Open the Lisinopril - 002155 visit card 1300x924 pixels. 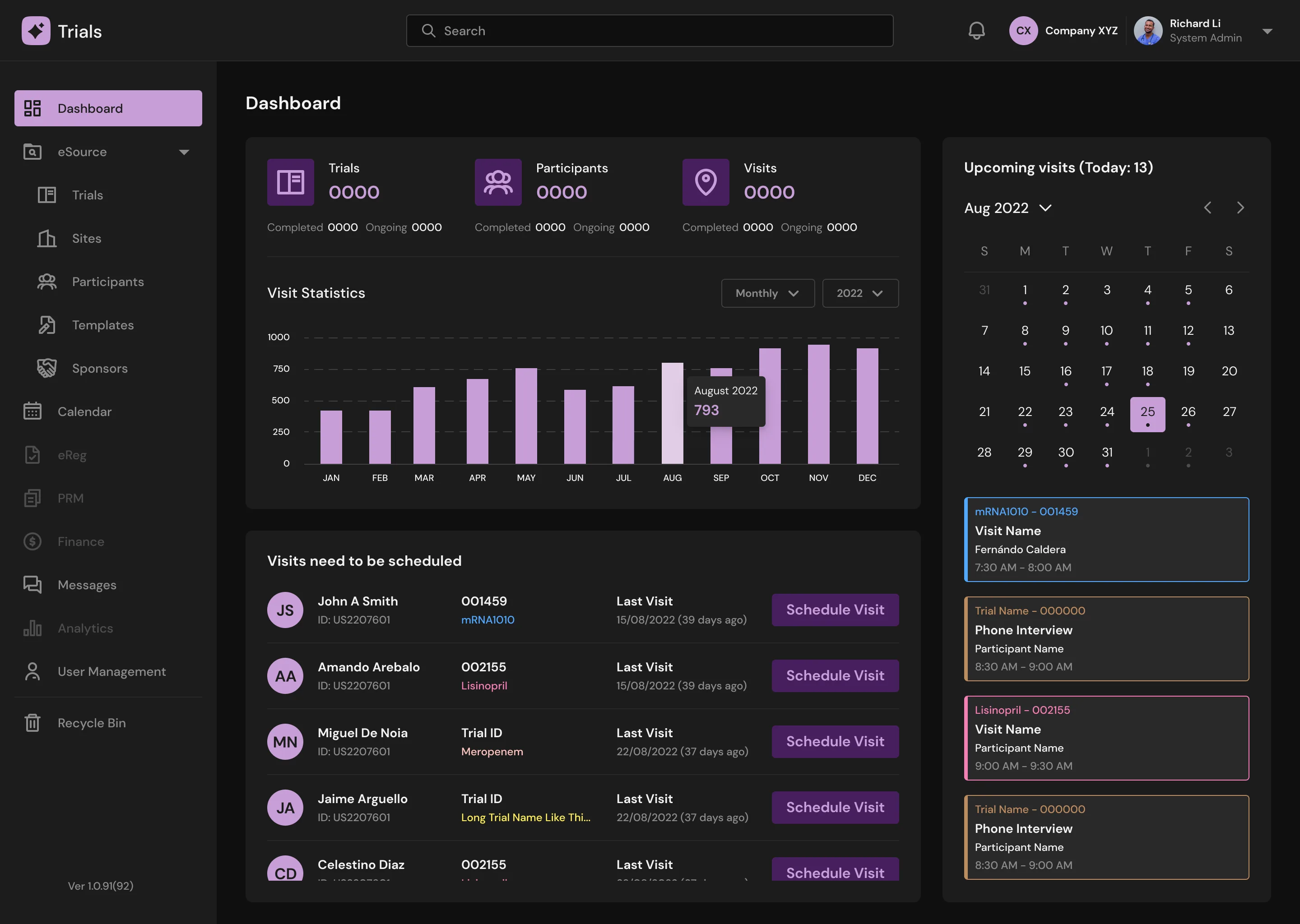click(1106, 738)
